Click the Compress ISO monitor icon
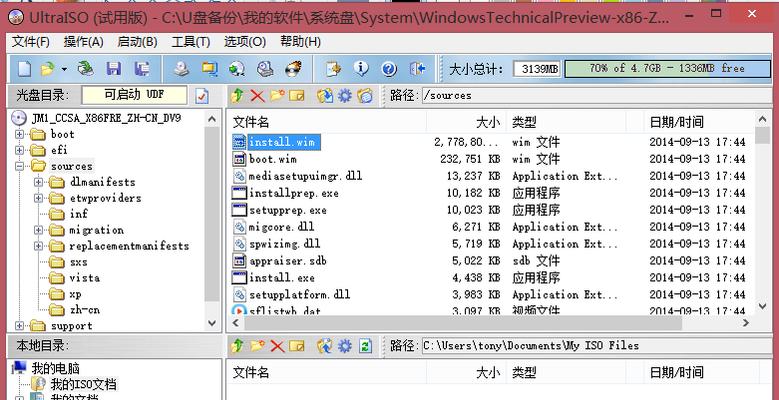Viewport: 779px width, 400px height. (x=210, y=69)
